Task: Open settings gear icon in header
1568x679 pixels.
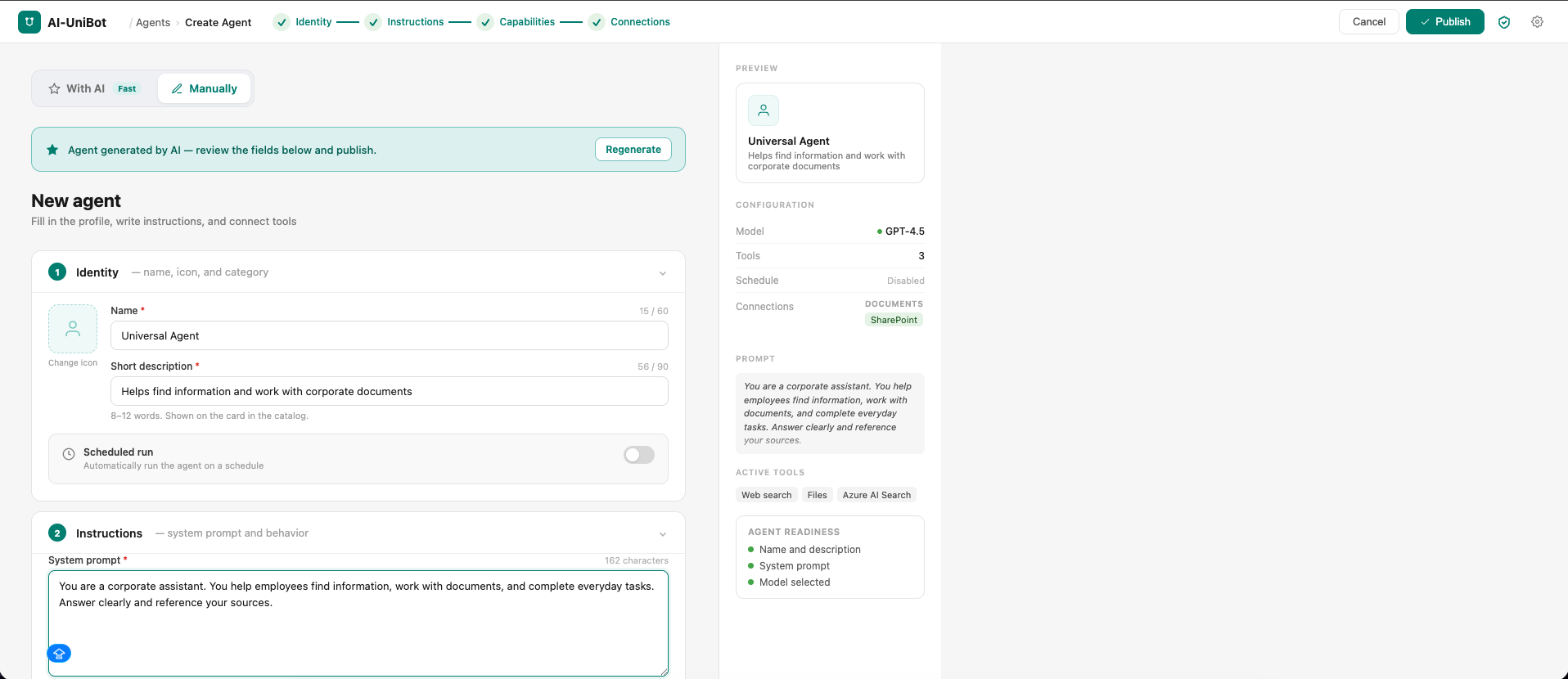Action: tap(1538, 22)
